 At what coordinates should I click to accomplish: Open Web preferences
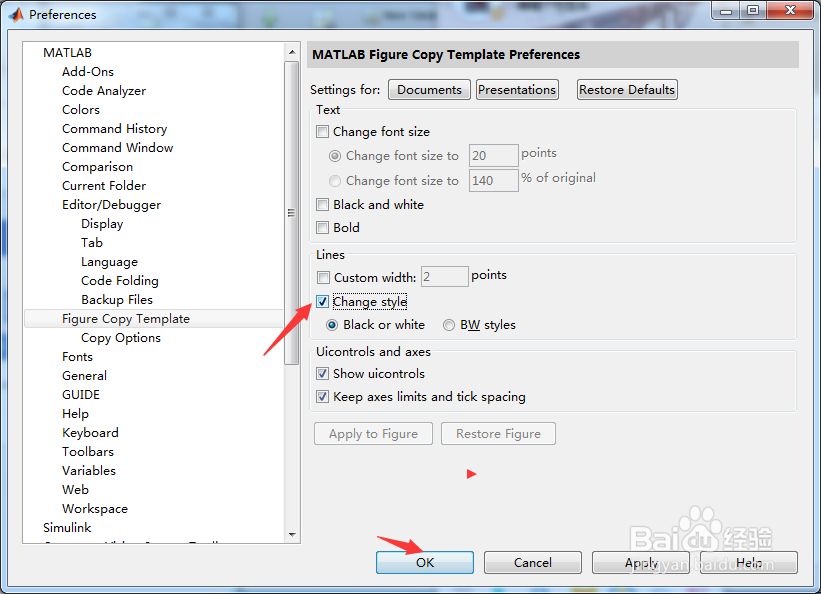[75, 490]
